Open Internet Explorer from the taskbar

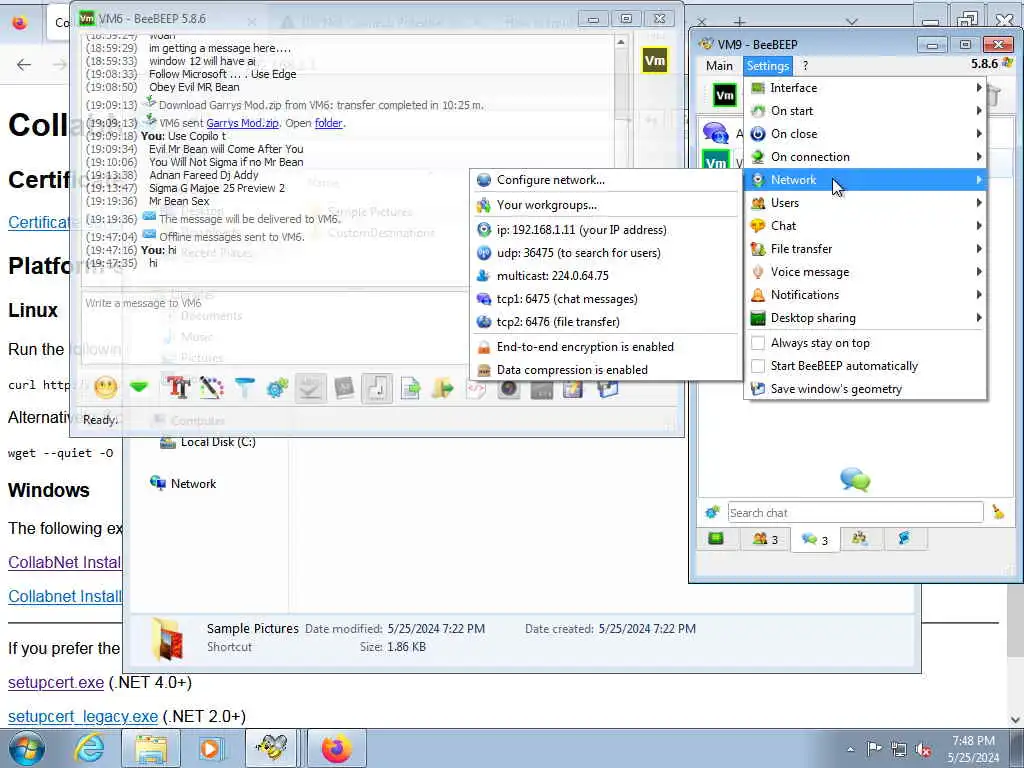point(89,748)
